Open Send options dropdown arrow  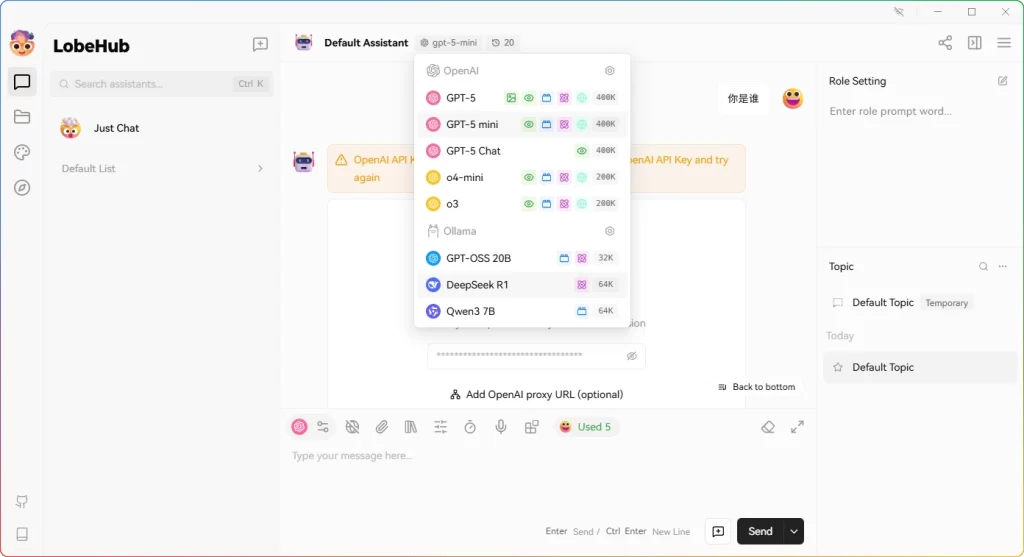click(x=793, y=532)
